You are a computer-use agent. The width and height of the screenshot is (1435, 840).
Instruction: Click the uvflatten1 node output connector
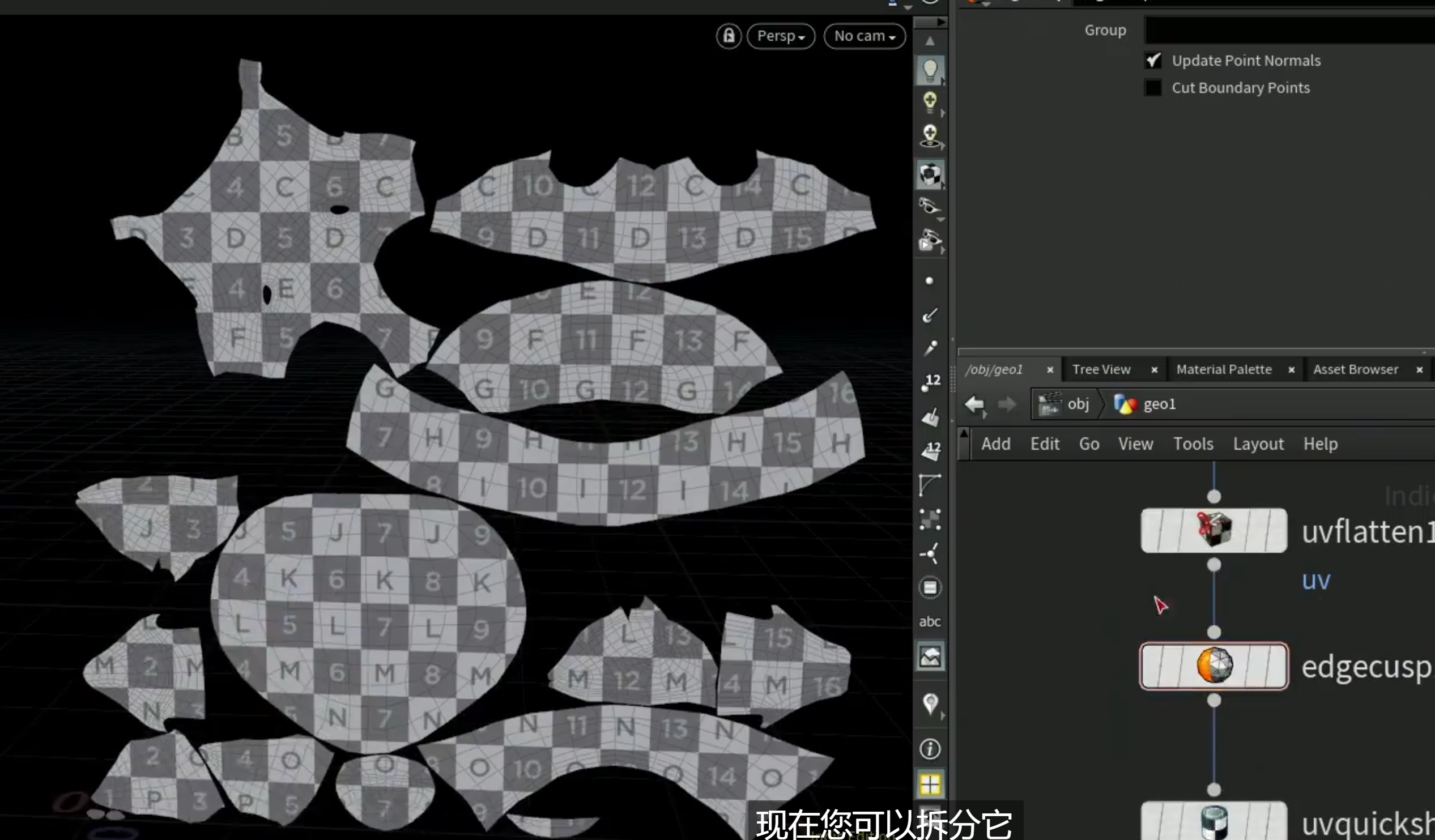(x=1213, y=565)
